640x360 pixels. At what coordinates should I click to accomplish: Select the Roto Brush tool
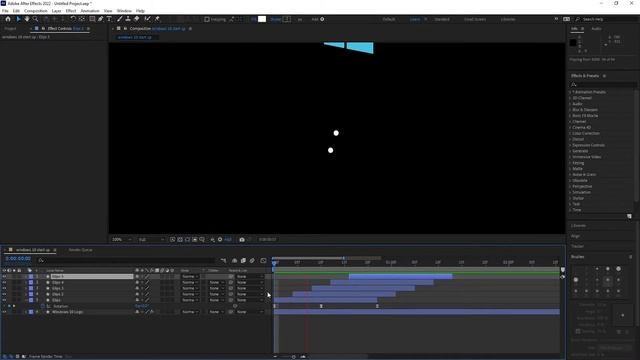147,19
